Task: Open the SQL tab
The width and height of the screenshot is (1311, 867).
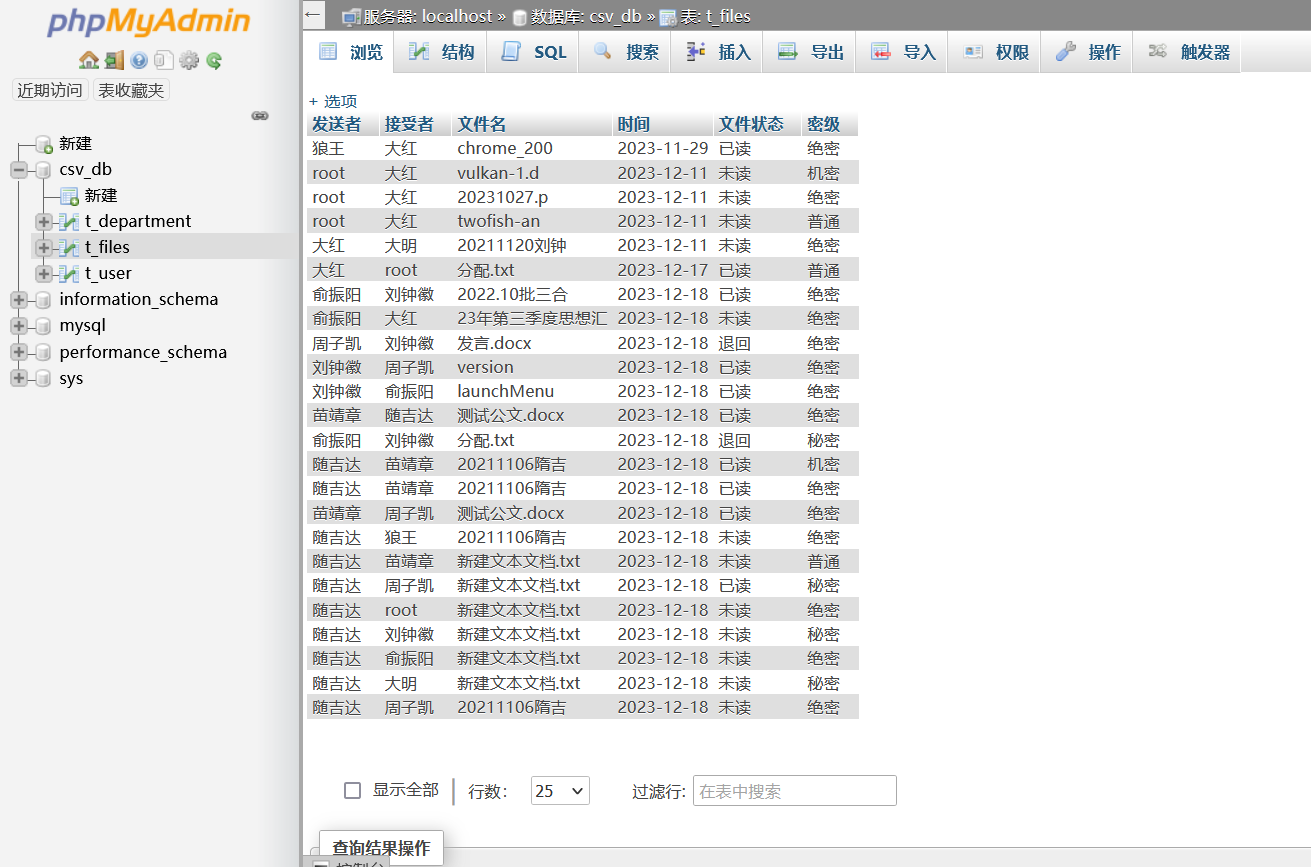Action: (534, 52)
